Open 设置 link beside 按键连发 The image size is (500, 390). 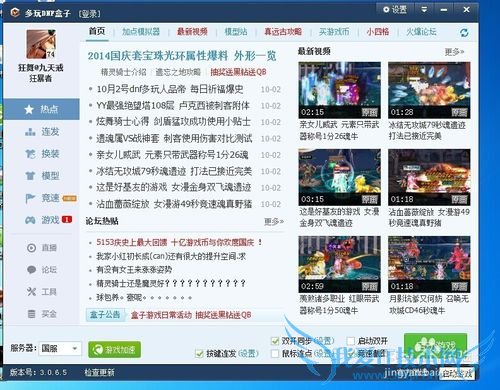pyautogui.click(x=249, y=353)
